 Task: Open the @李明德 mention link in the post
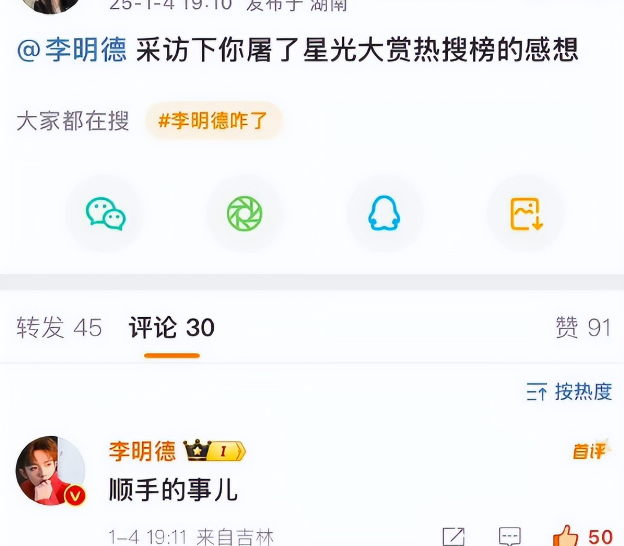point(72,50)
